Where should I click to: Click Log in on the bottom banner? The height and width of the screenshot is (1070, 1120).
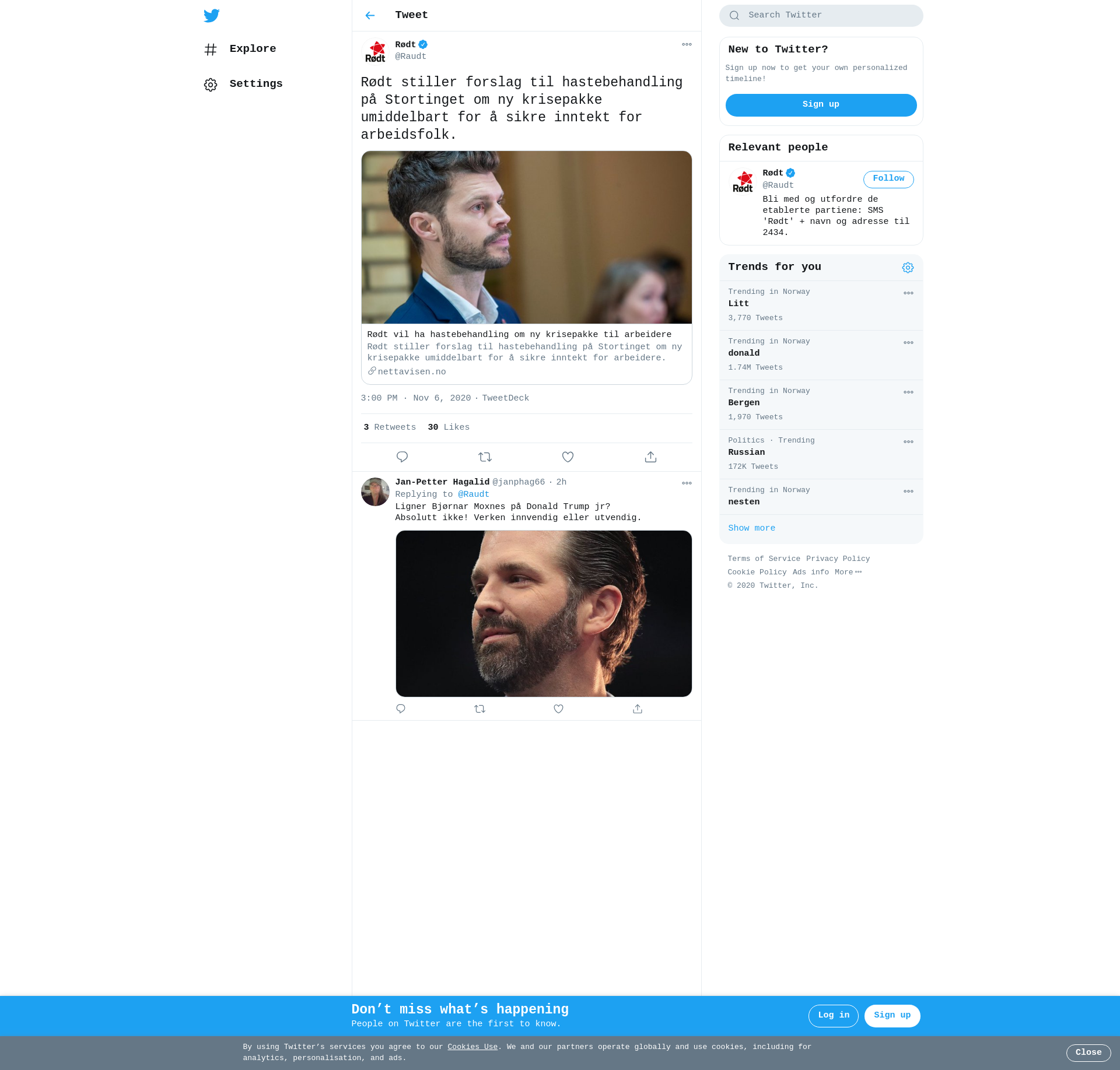pos(833,1016)
